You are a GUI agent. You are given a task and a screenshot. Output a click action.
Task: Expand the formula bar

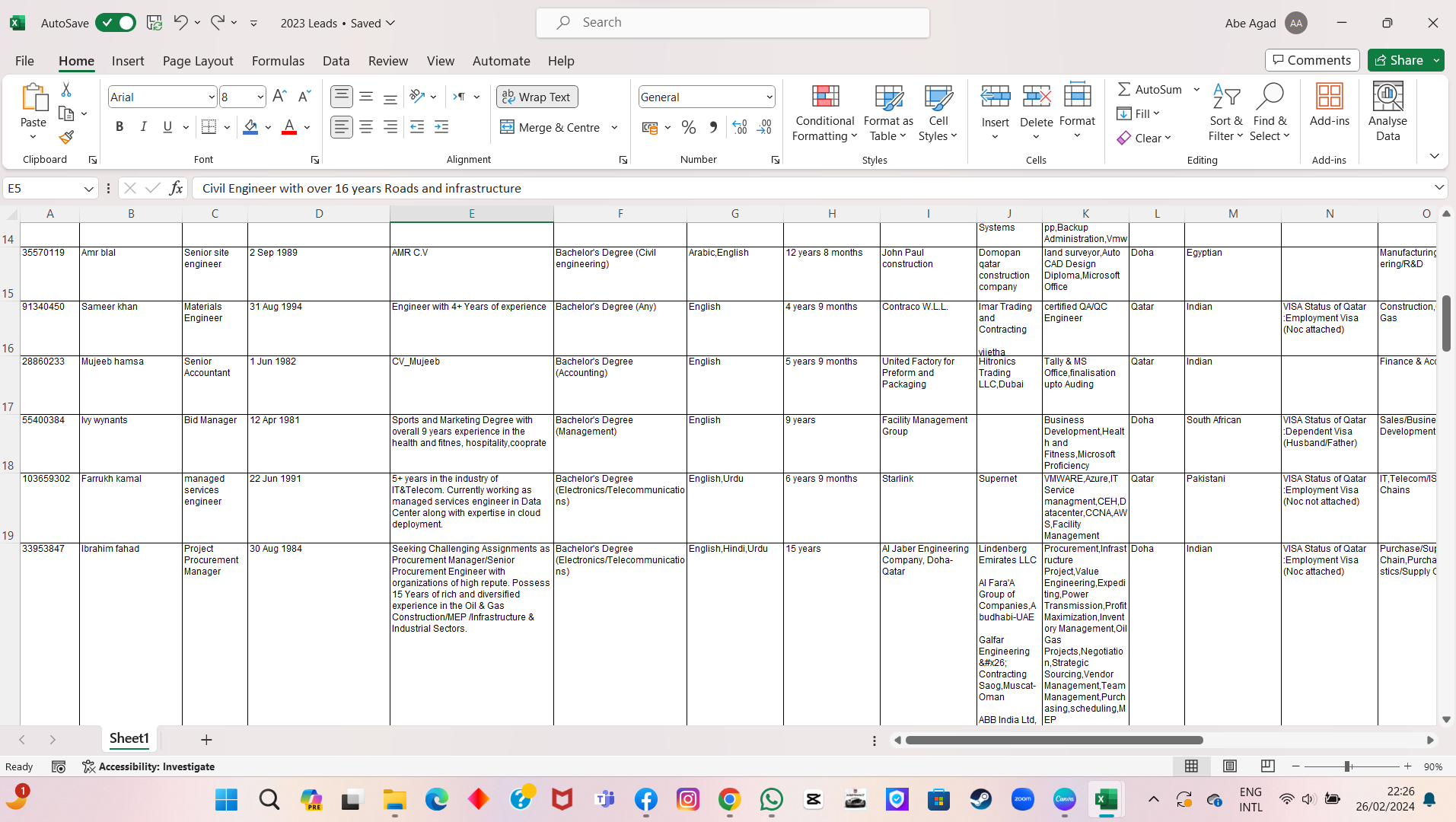tap(1438, 187)
